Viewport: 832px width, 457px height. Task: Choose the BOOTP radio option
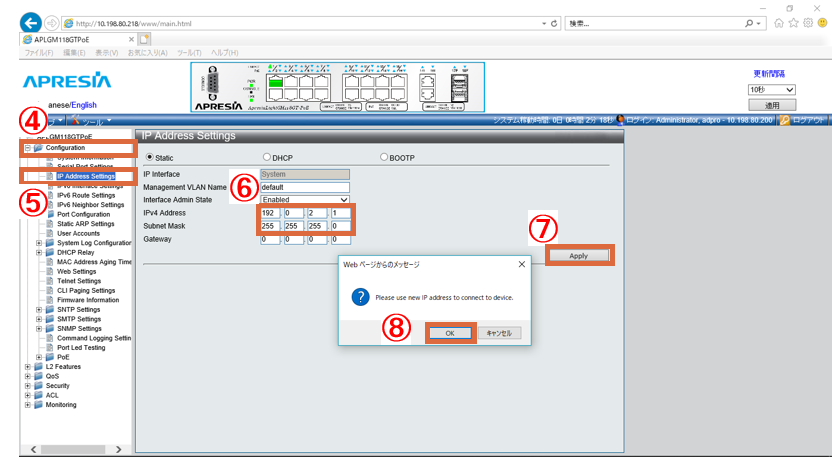coord(384,157)
